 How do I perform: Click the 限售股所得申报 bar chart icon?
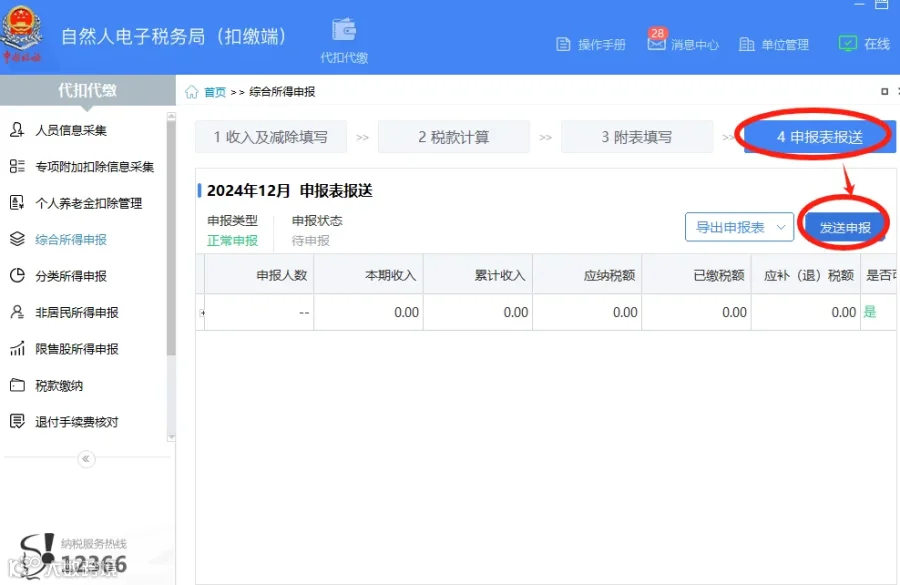click(x=17, y=348)
